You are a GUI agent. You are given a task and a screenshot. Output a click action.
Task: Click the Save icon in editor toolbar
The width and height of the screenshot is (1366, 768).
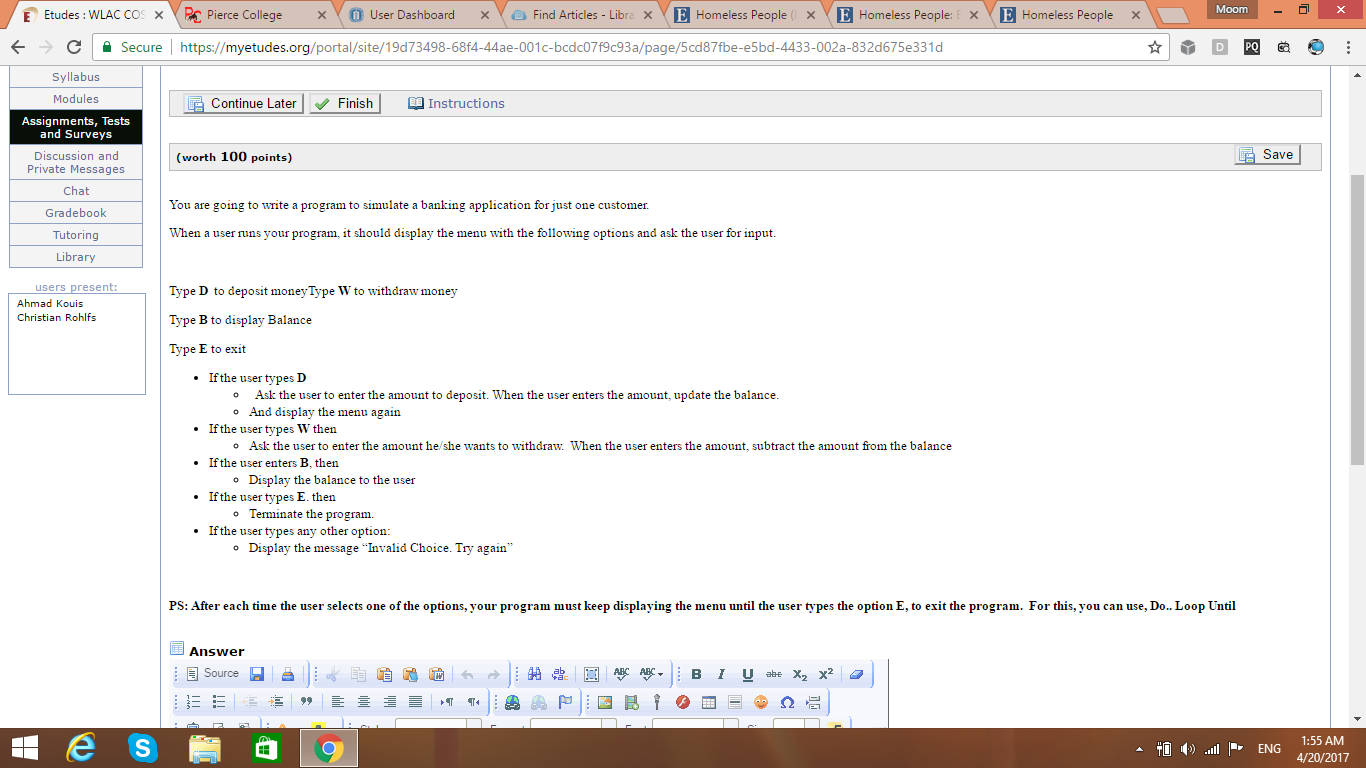click(x=257, y=674)
